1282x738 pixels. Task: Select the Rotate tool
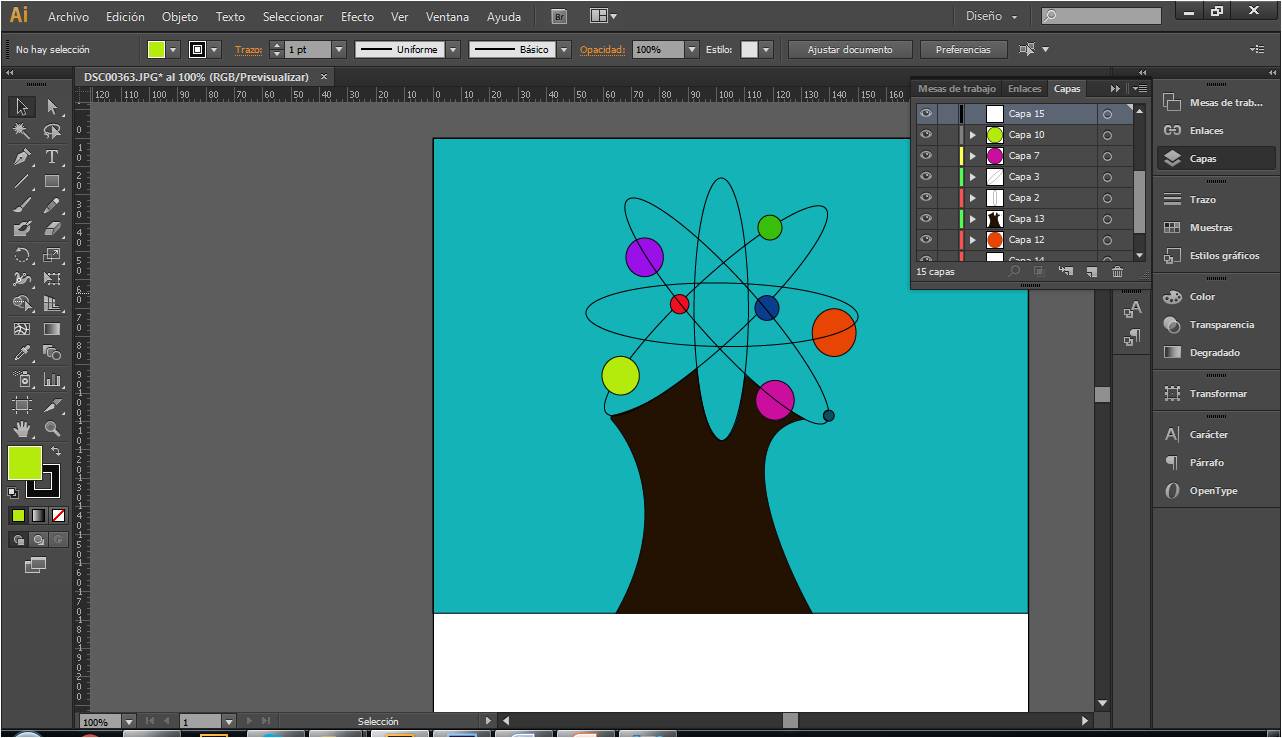point(22,254)
